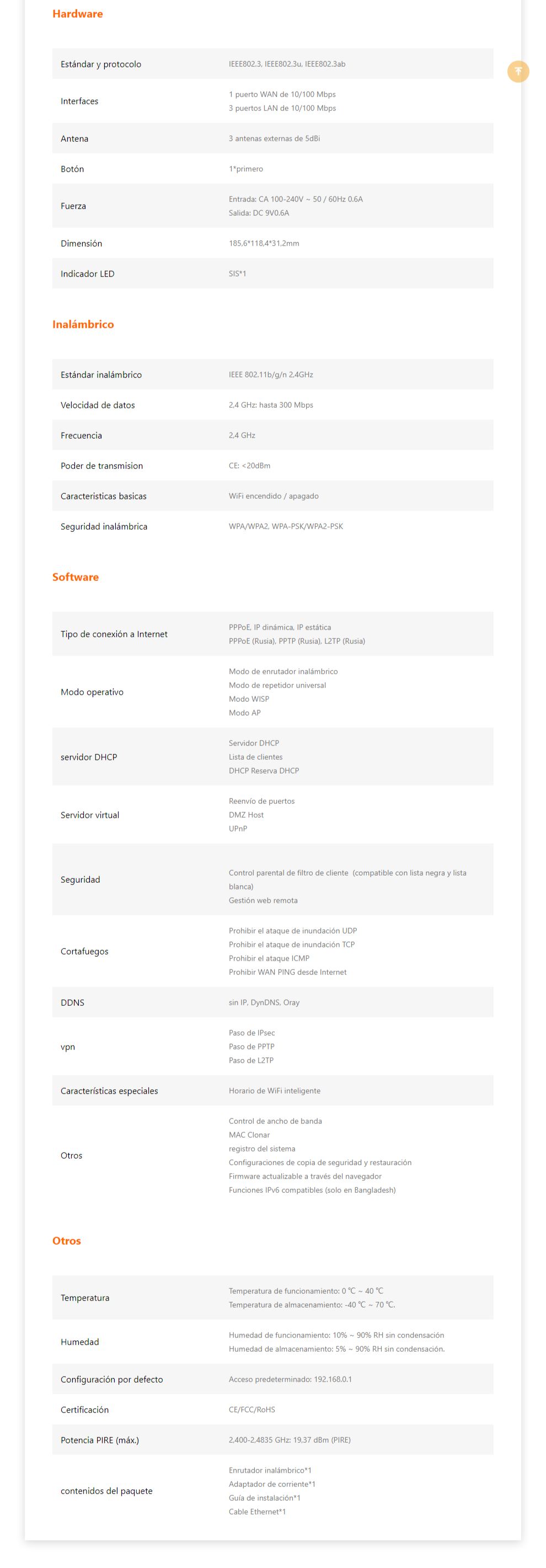This screenshot has width=546, height=1568.
Task: Click the Seguridad inalámbrica row label
Action: pyautogui.click(x=104, y=526)
